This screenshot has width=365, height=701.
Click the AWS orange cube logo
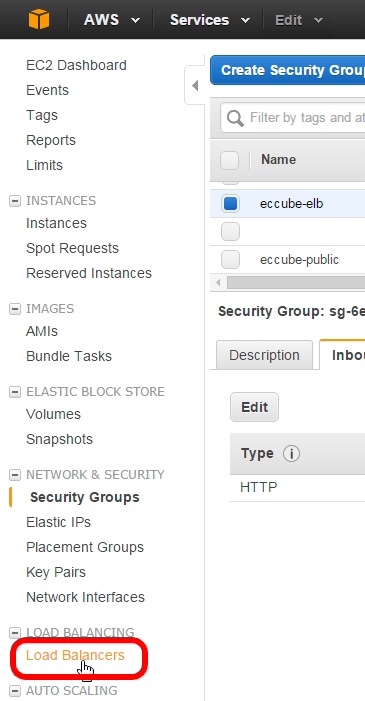coord(39,20)
